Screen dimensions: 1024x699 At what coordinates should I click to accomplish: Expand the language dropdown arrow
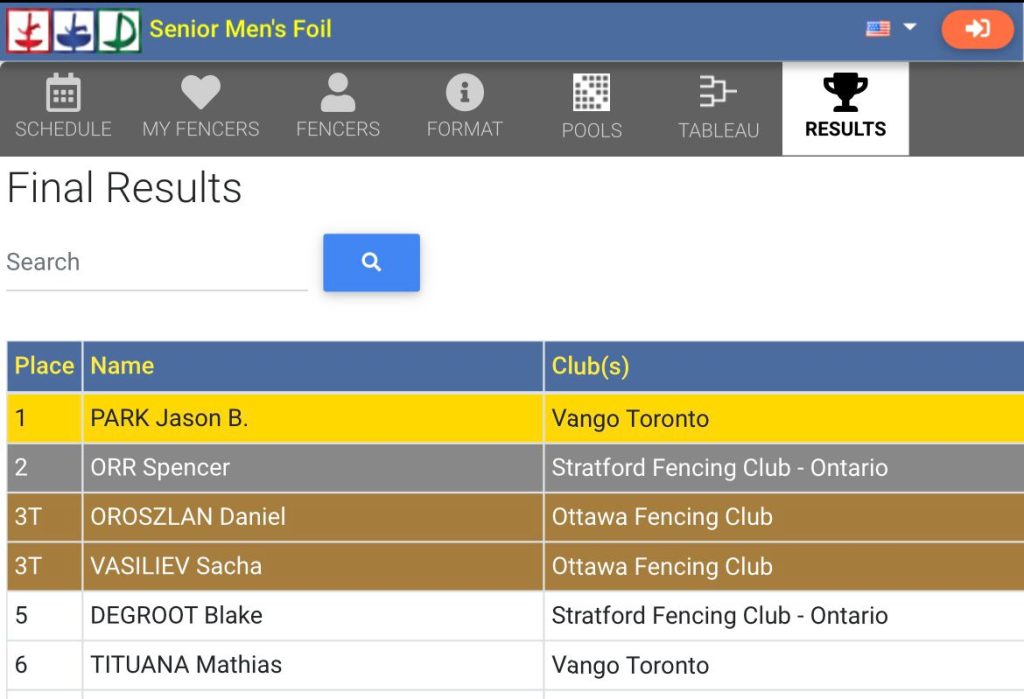tap(910, 27)
